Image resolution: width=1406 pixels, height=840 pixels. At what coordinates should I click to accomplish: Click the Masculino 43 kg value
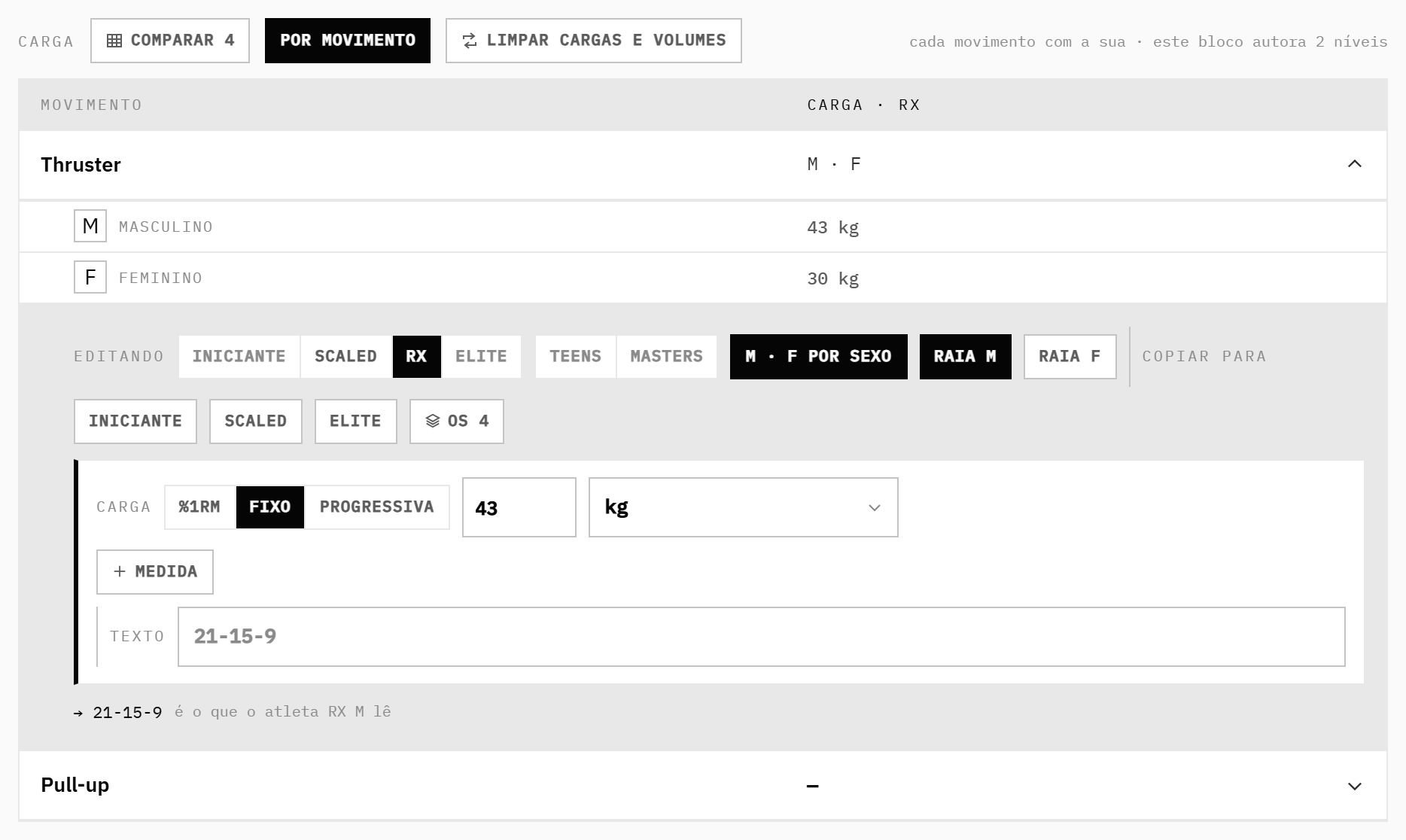point(833,227)
